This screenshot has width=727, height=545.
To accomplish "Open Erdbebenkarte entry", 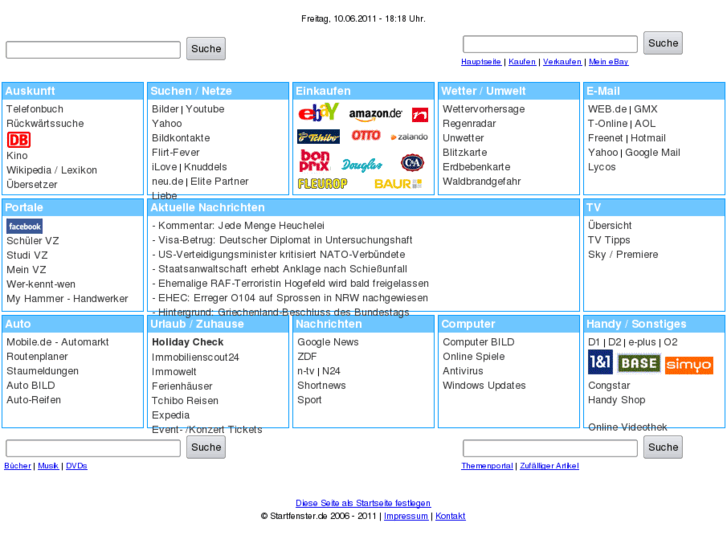I will (477, 167).
